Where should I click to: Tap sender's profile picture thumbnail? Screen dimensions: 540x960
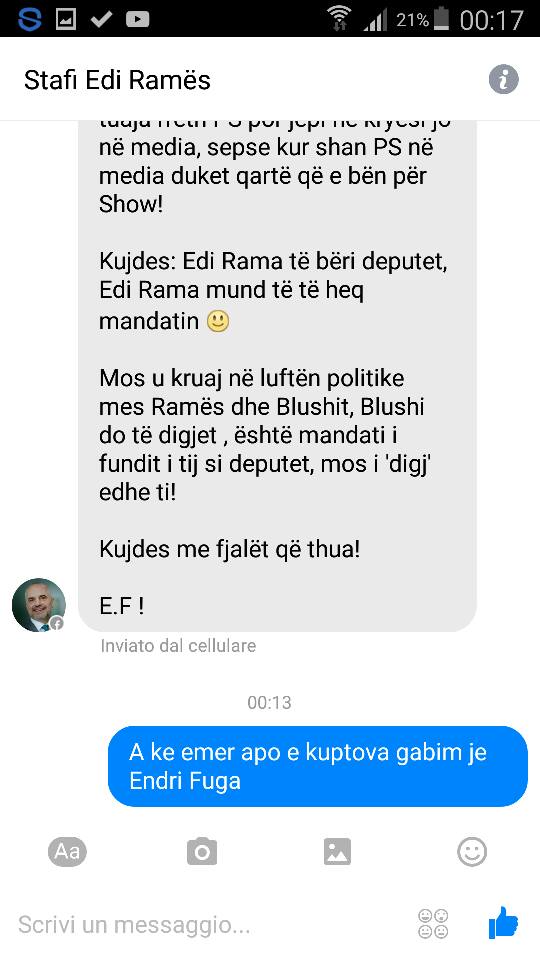[39, 605]
